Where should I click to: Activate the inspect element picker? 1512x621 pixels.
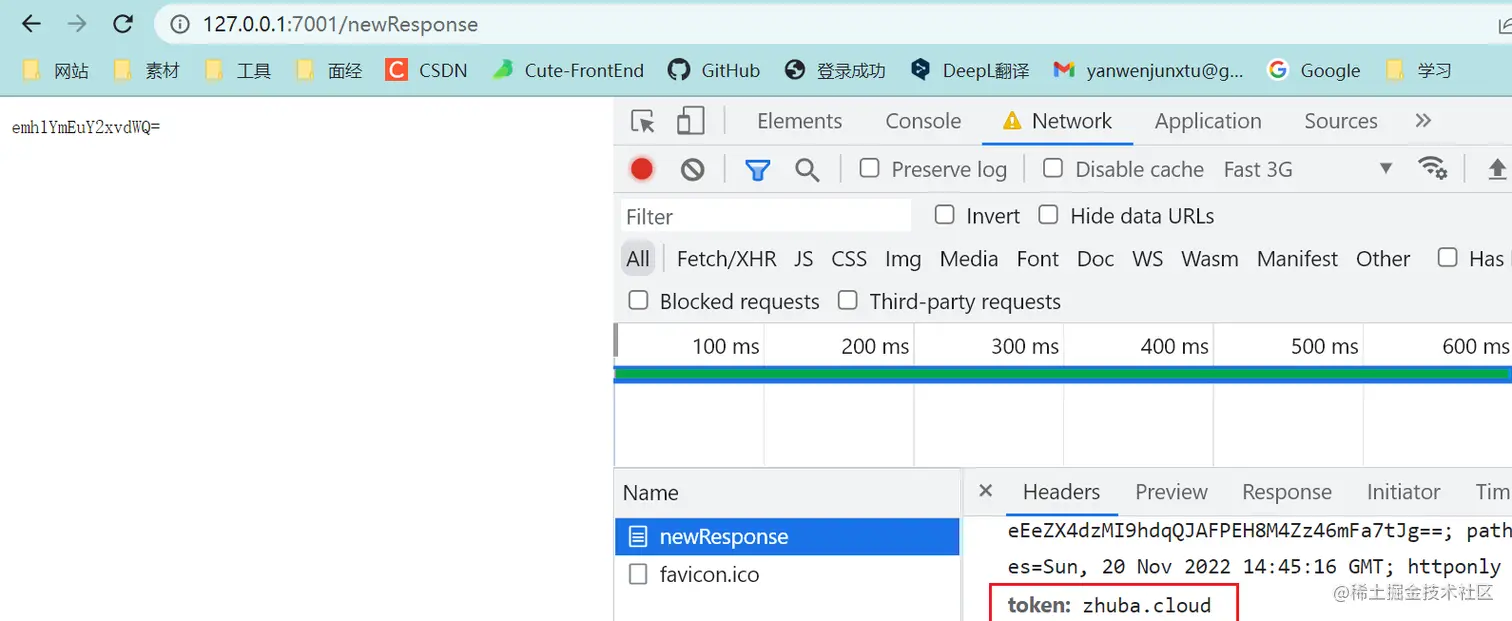tap(643, 121)
